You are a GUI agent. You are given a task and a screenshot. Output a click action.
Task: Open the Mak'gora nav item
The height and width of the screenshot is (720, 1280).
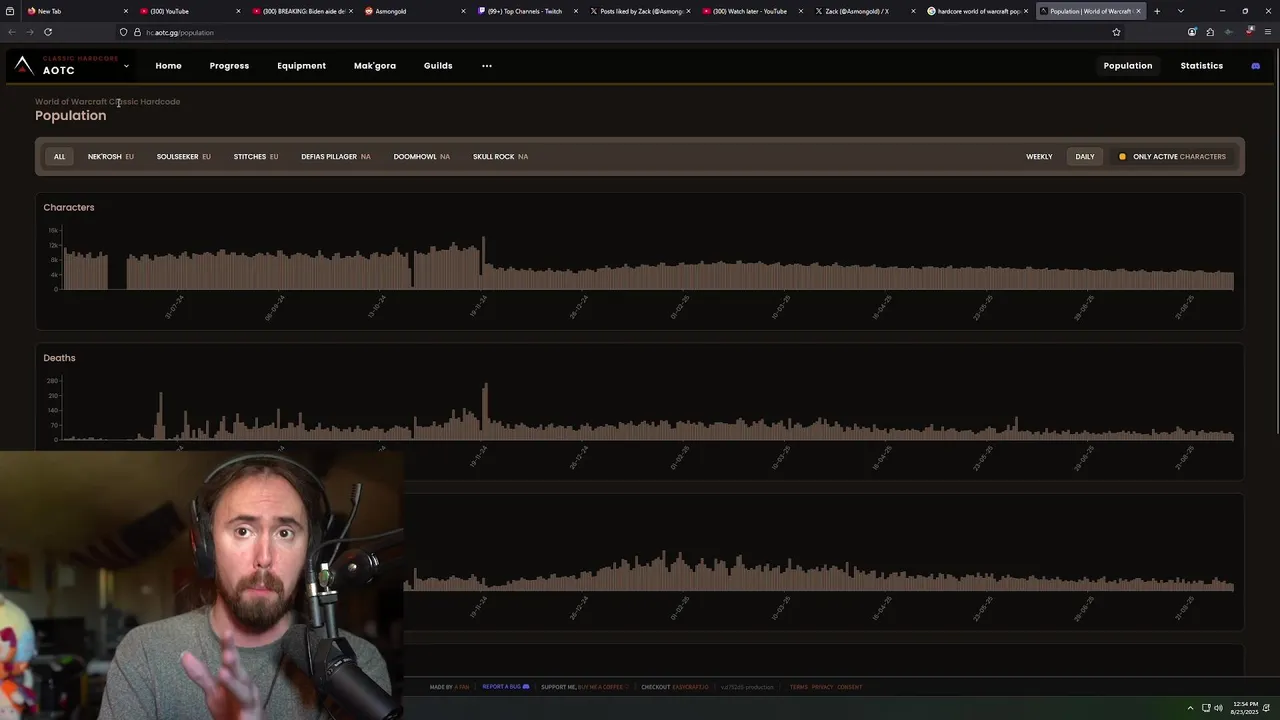tap(375, 66)
